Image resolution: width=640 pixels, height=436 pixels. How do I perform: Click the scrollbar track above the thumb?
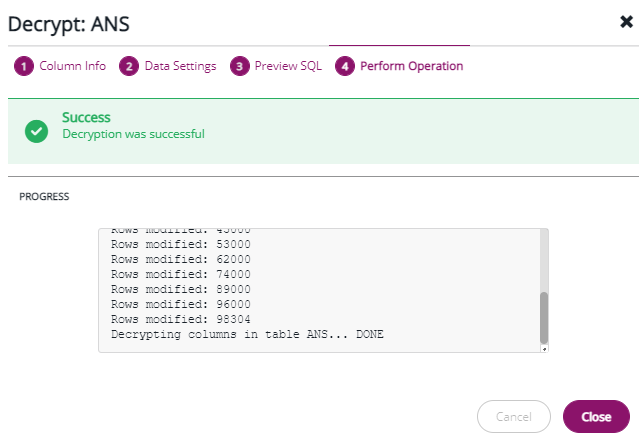tap(544, 260)
